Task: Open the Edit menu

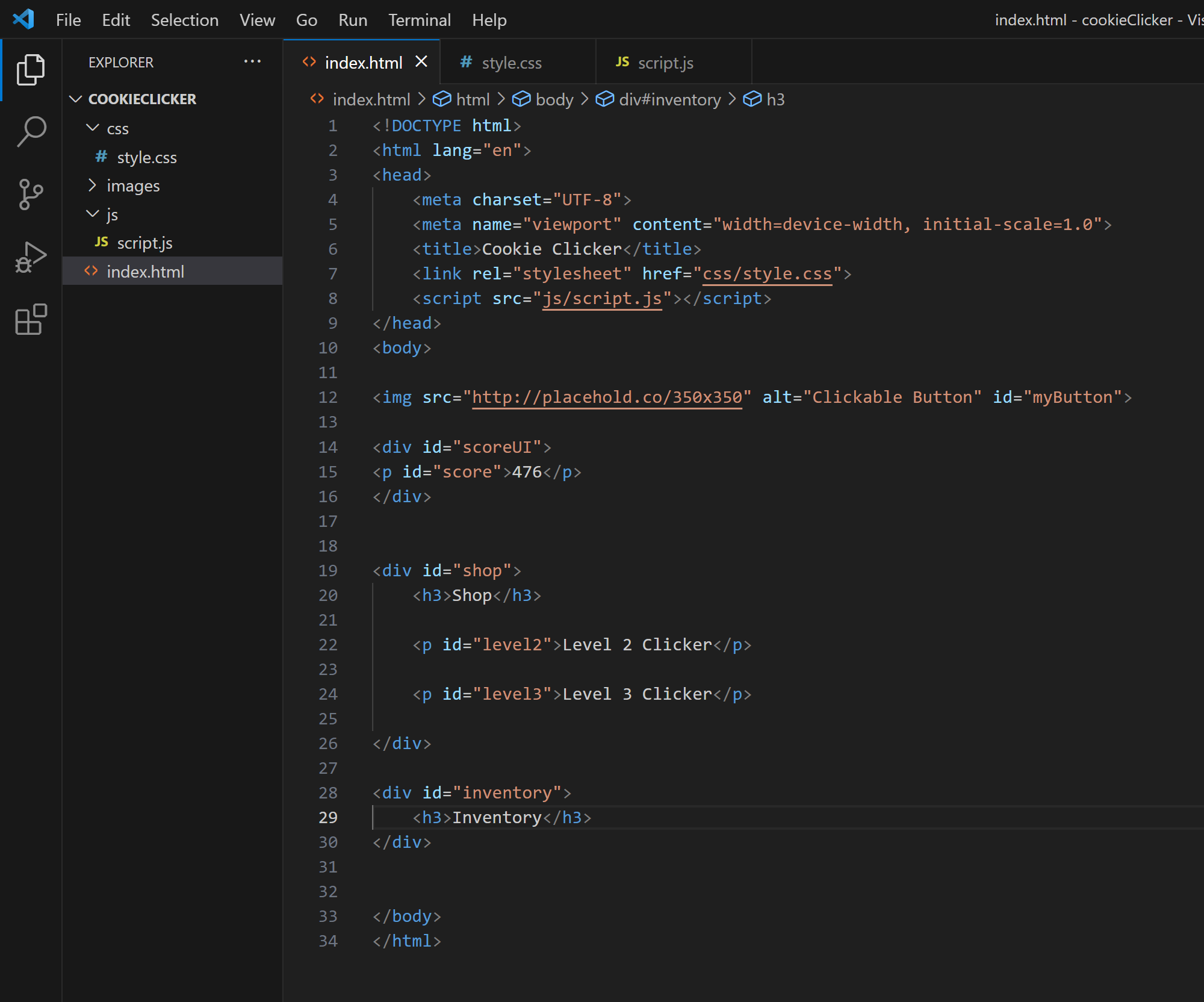Action: (x=116, y=20)
